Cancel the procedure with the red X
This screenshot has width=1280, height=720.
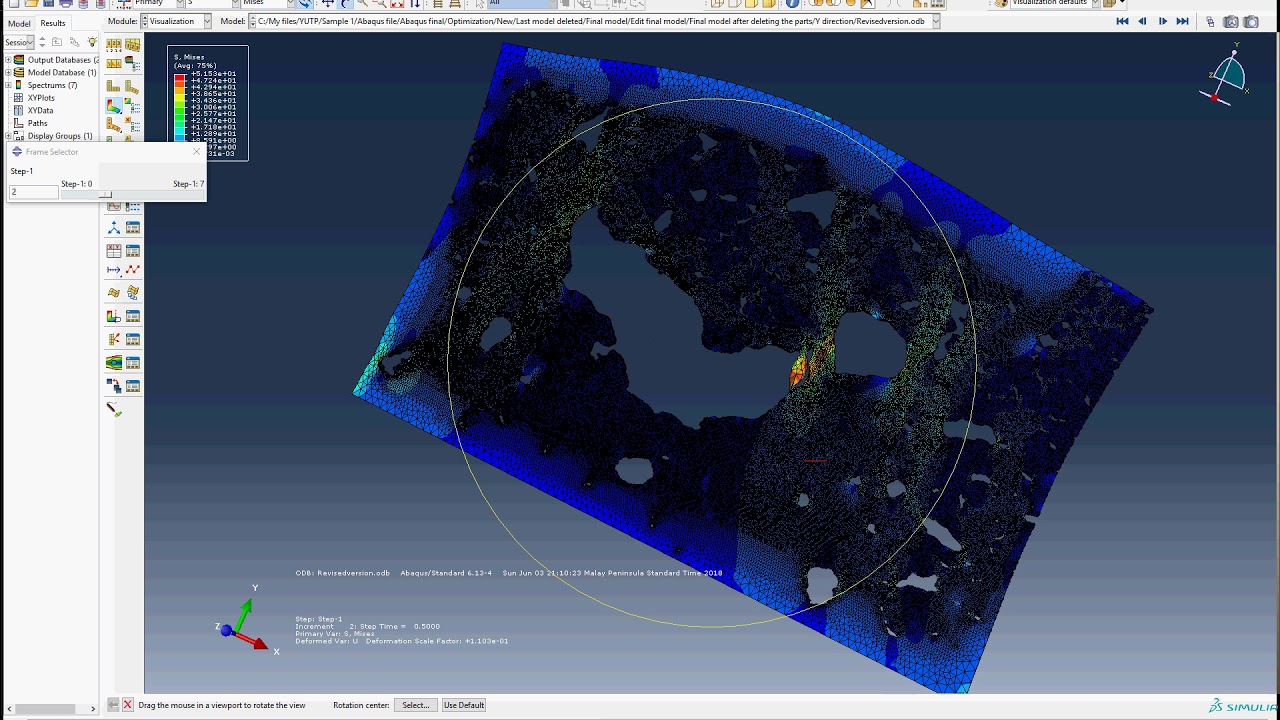128,705
